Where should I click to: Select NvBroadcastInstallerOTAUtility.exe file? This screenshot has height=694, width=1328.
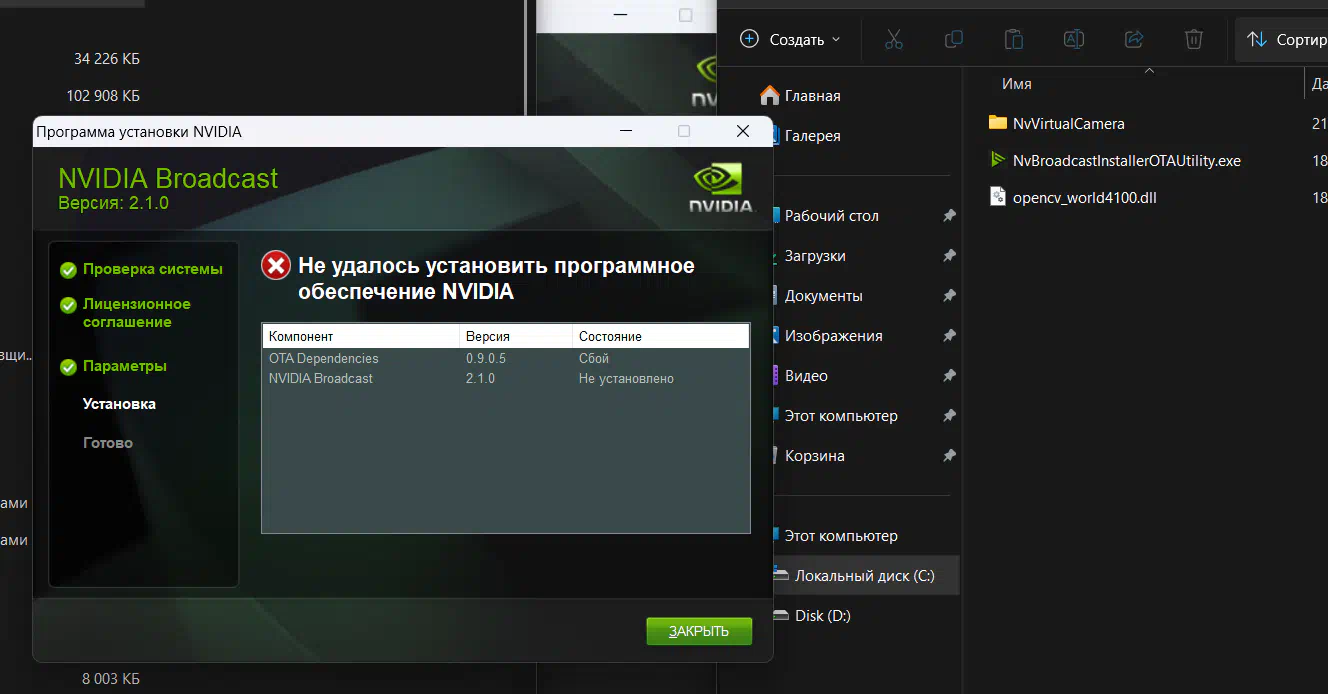pyautogui.click(x=1126, y=161)
